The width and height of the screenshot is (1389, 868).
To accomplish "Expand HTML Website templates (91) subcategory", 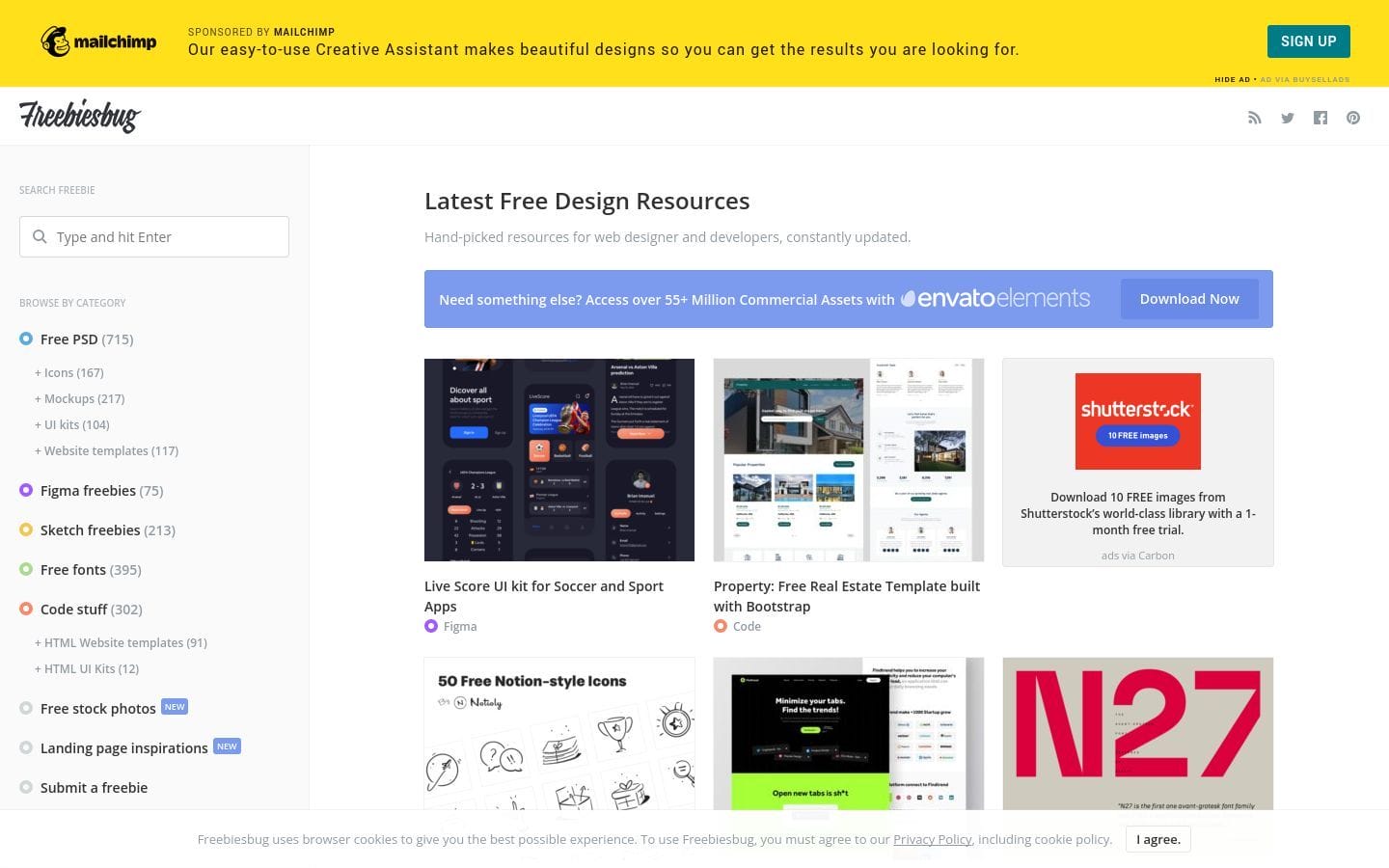I will (122, 642).
